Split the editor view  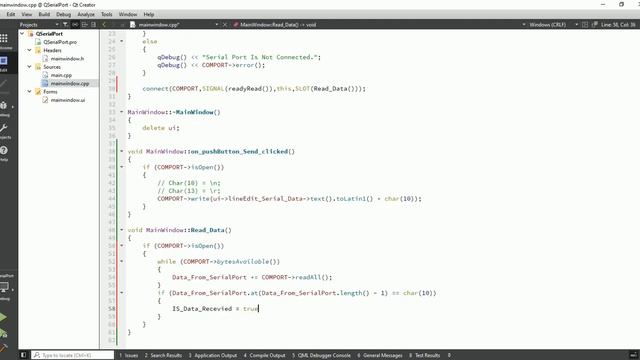[585, 25]
